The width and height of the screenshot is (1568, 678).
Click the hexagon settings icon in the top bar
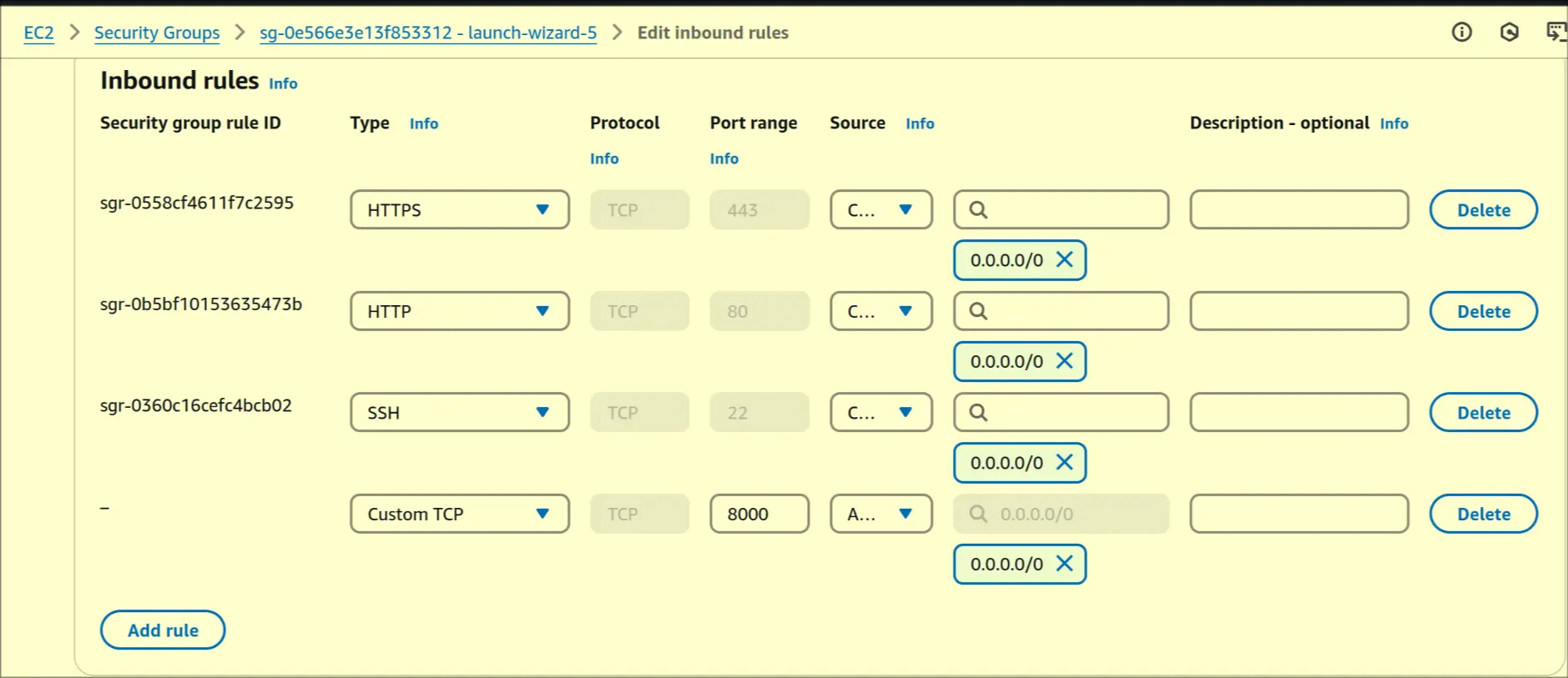[x=1509, y=33]
